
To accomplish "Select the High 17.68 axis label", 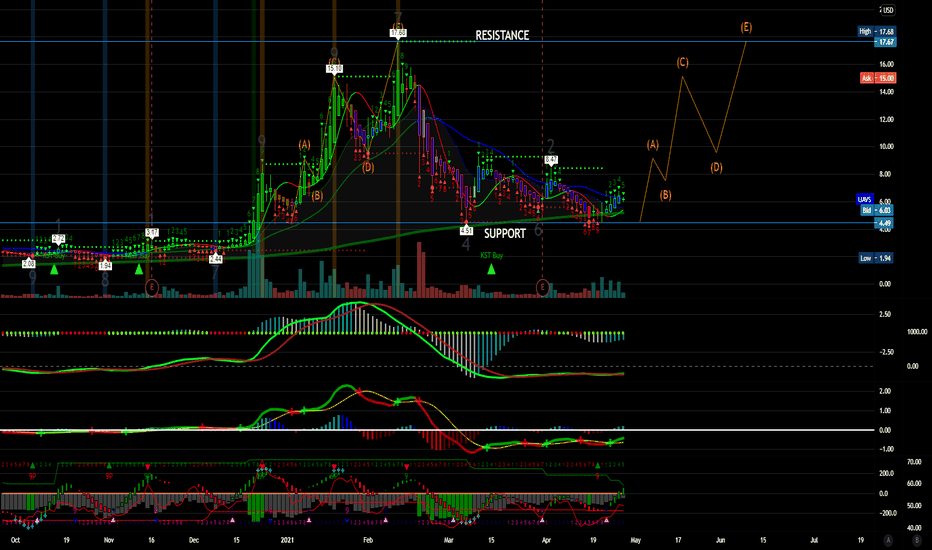I will click(x=877, y=32).
